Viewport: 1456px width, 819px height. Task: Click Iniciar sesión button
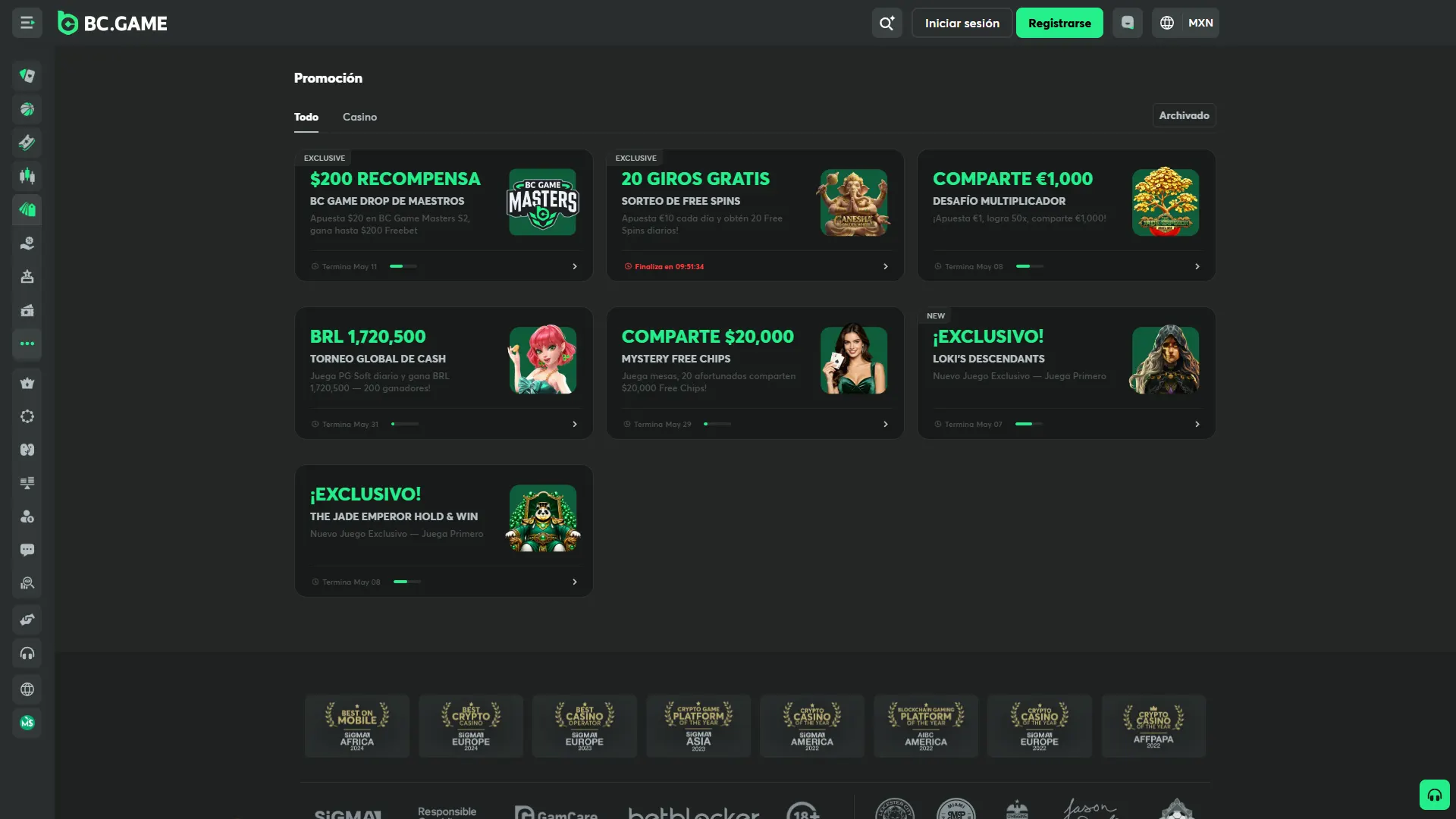[962, 23]
